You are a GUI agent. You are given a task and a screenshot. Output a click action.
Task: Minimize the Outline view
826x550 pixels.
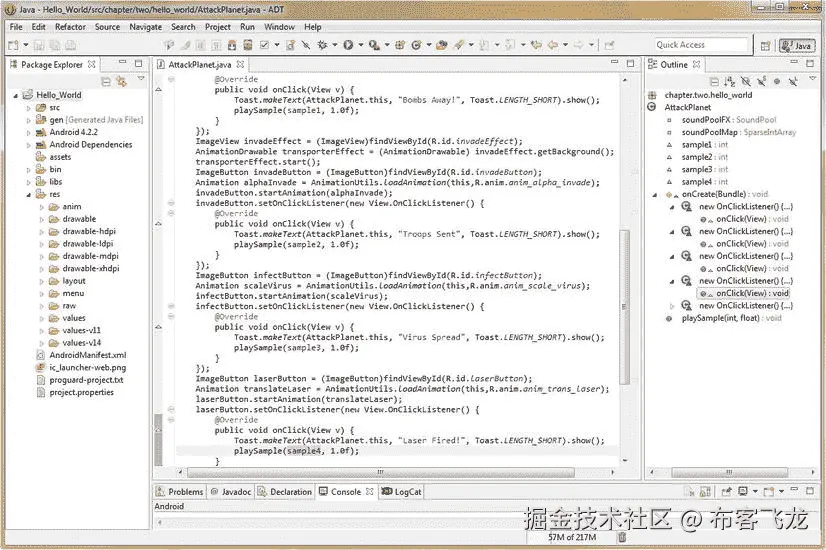click(794, 62)
